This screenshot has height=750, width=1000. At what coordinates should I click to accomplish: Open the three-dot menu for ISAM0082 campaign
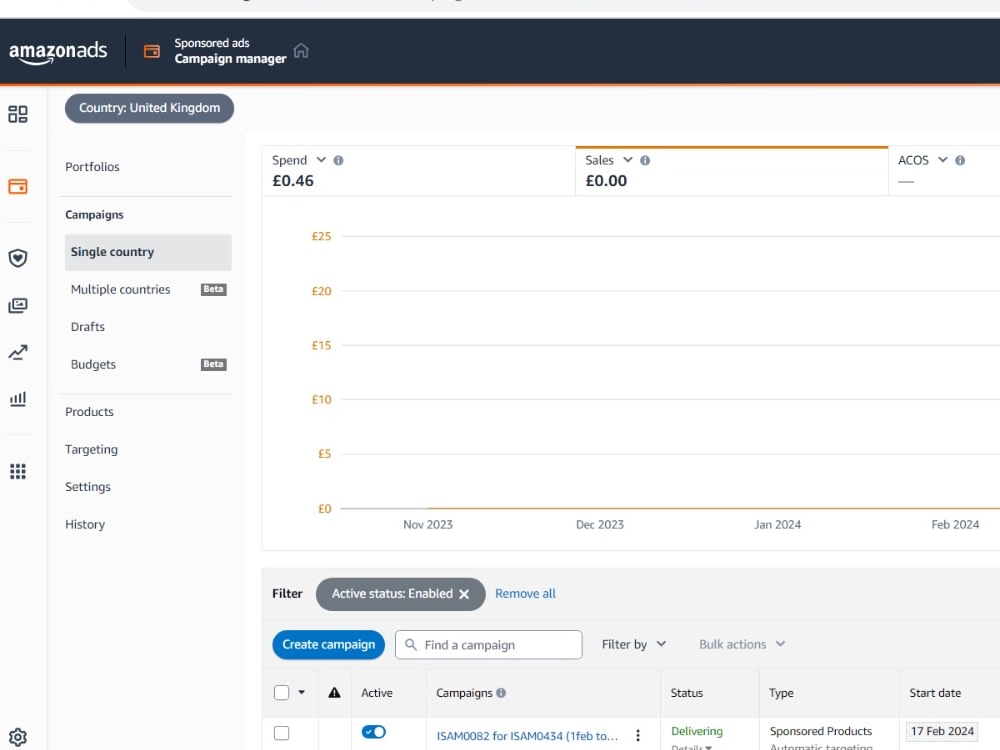(x=638, y=735)
